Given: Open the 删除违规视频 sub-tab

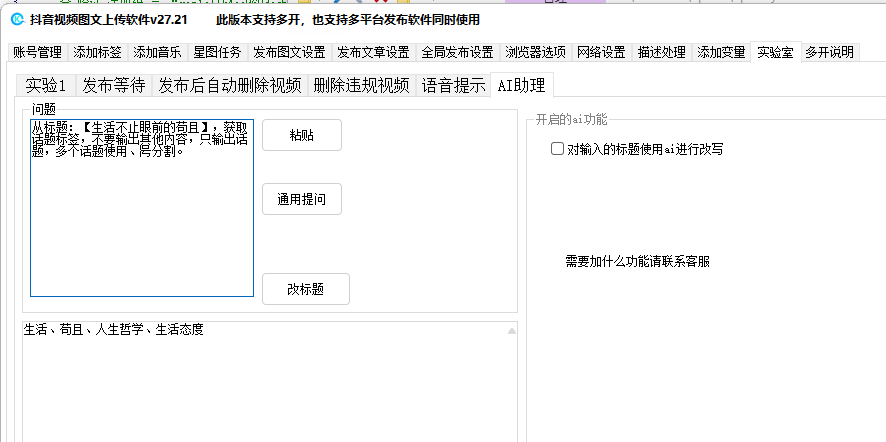Looking at the screenshot, I should point(361,85).
